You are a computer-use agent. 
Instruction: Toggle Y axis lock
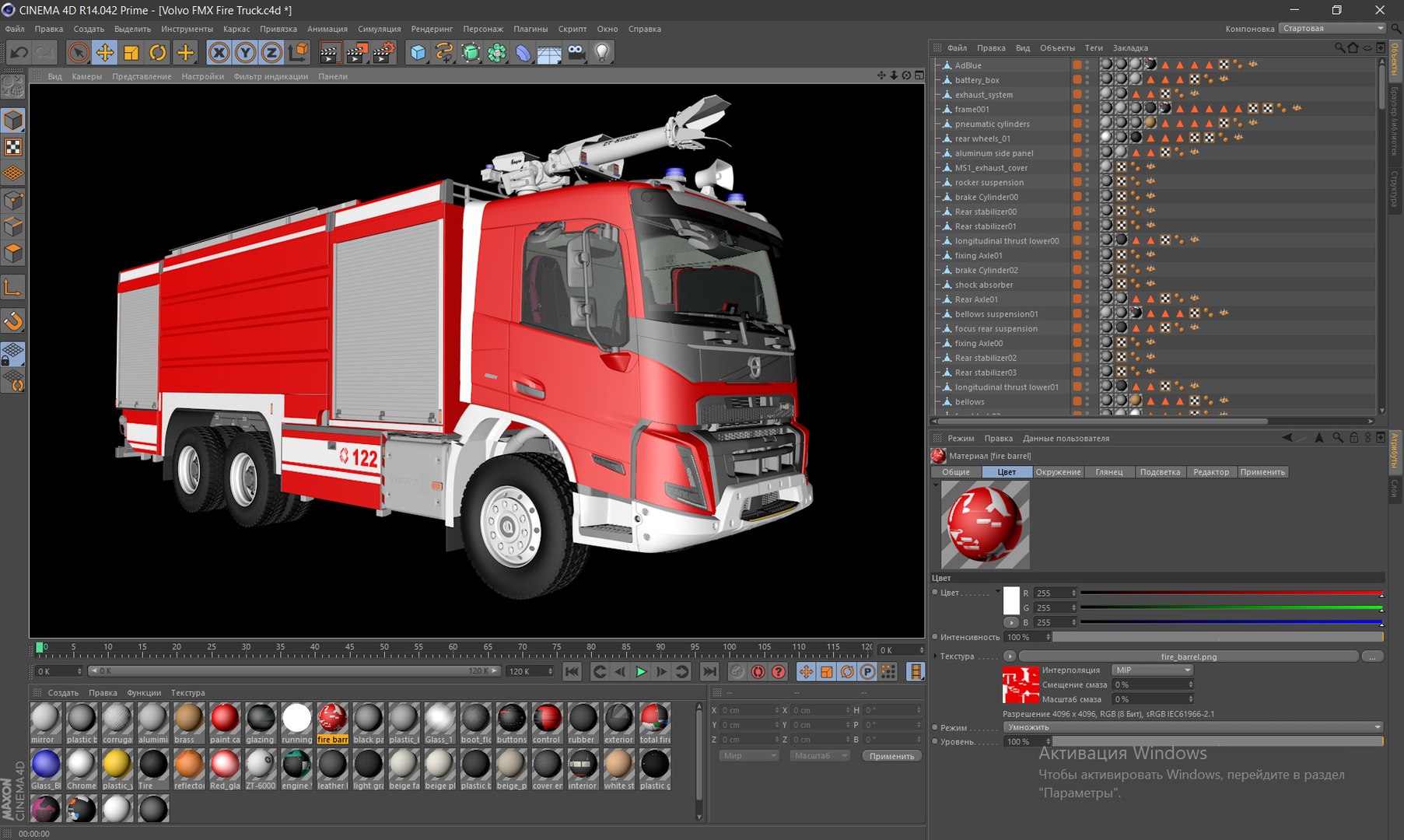coord(246,52)
